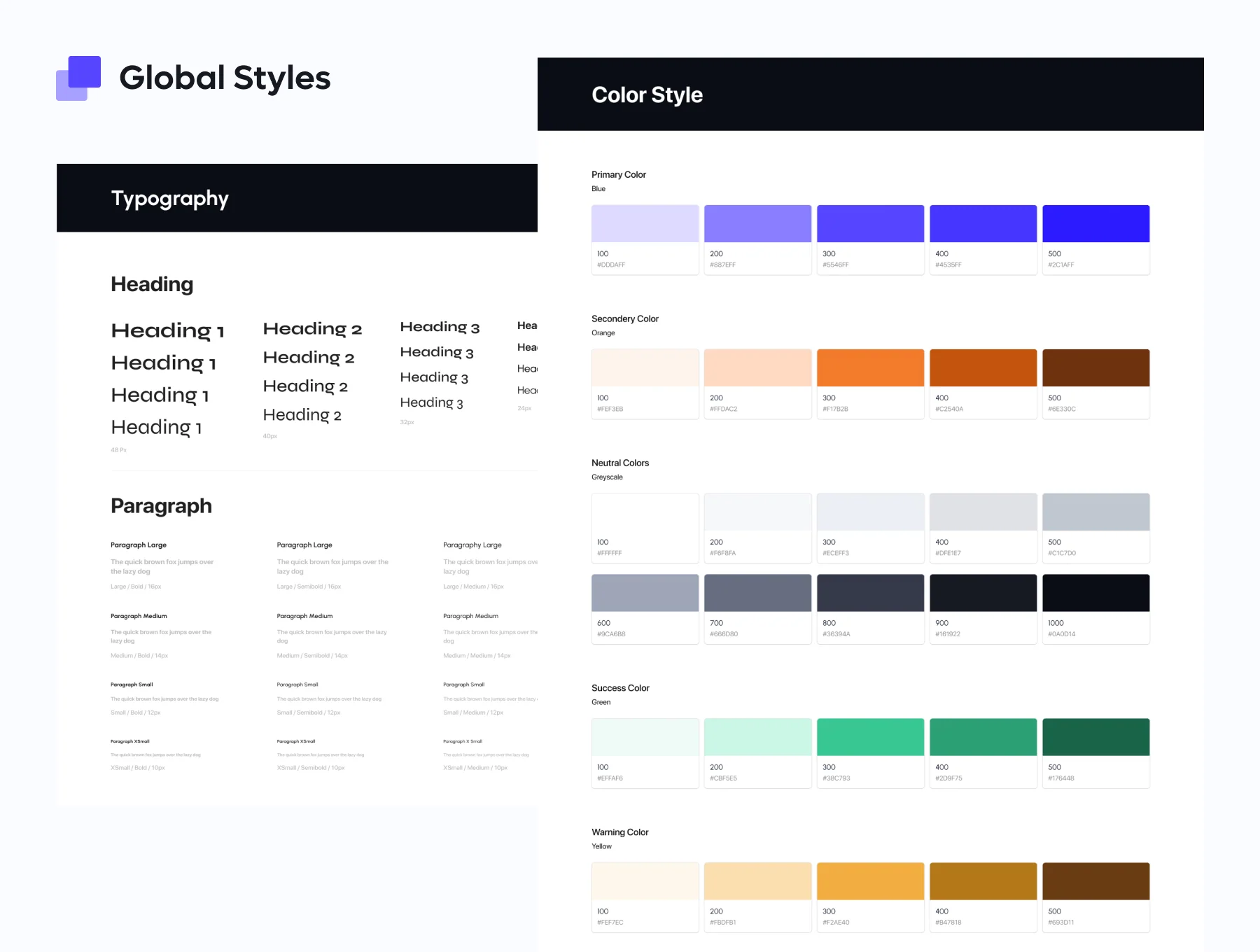
Task: Click the Greyscale 800 #36394A swatch
Action: (x=870, y=609)
